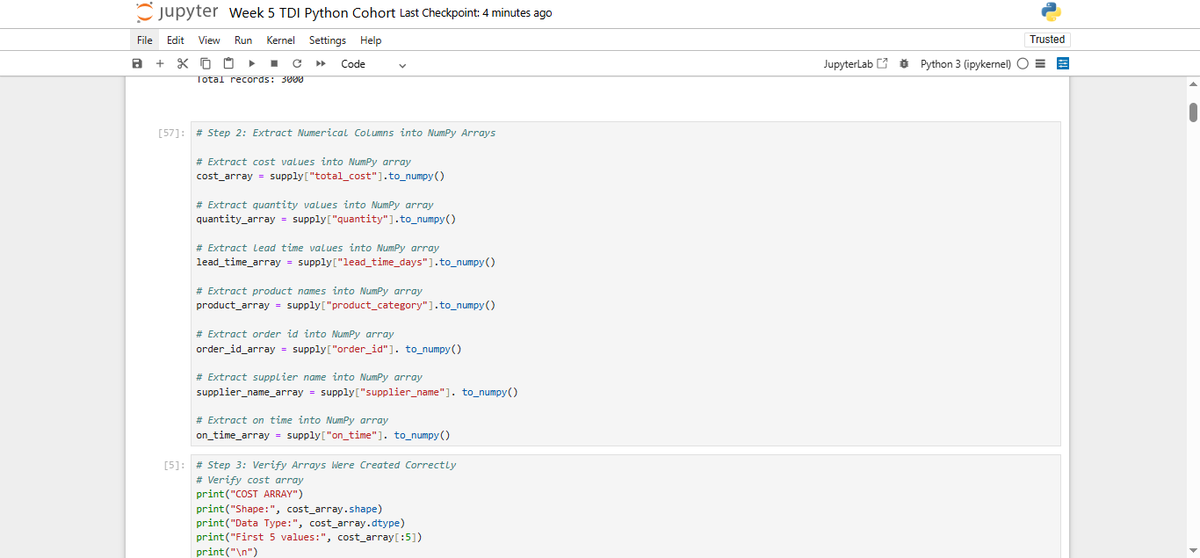Image resolution: width=1200 pixels, height=558 pixels.
Task: Click the Step 2 comment line
Action: (x=345, y=133)
